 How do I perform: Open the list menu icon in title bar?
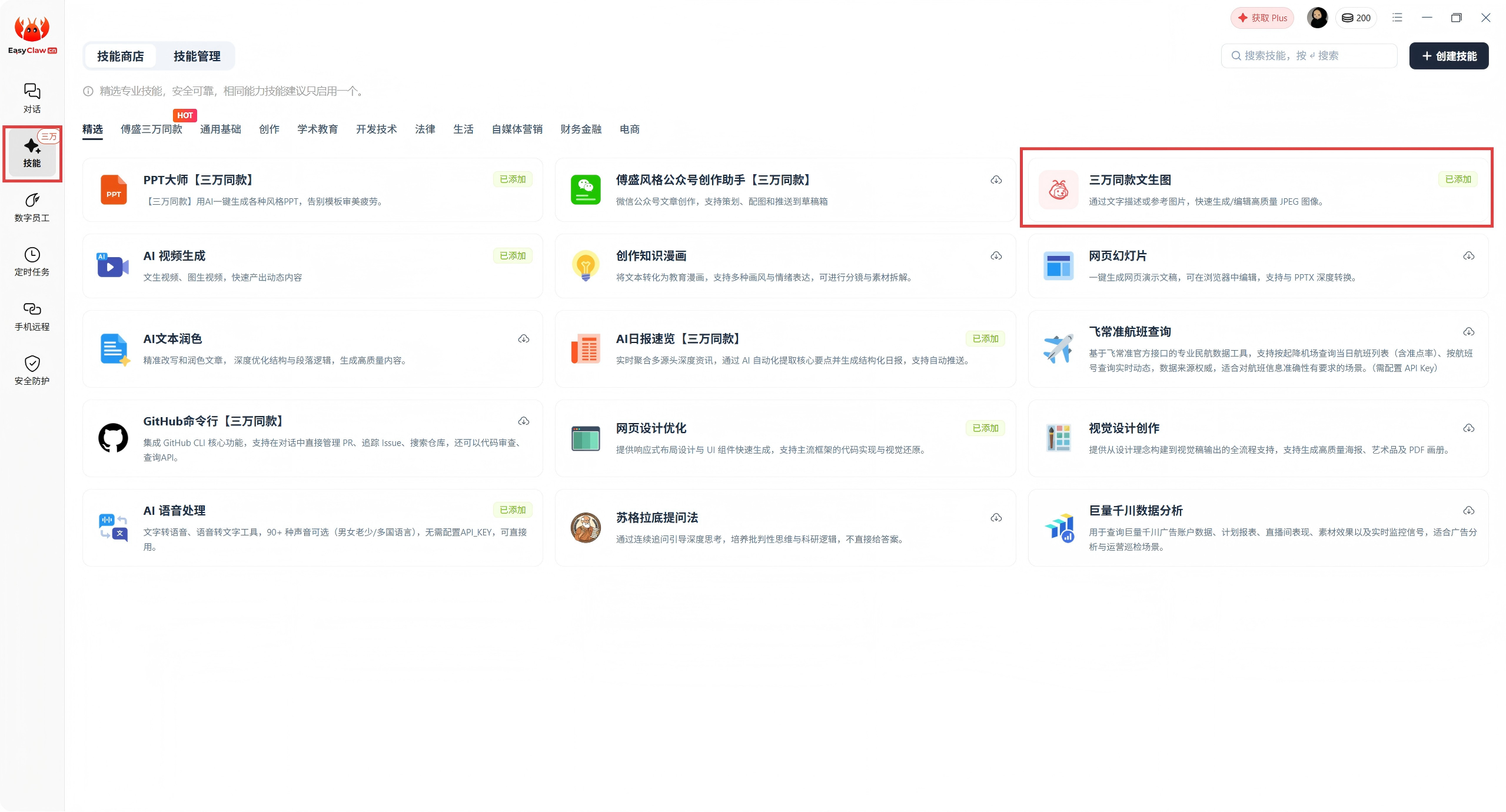1397,18
